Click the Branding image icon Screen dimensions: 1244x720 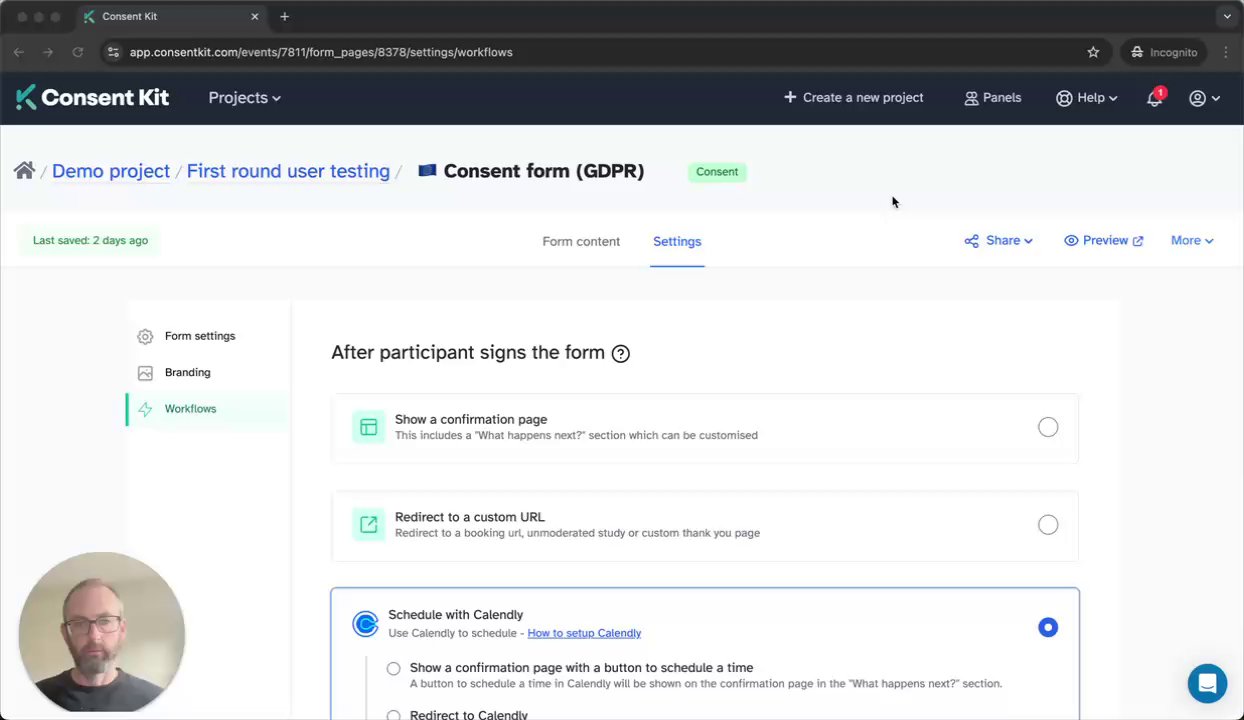click(145, 373)
